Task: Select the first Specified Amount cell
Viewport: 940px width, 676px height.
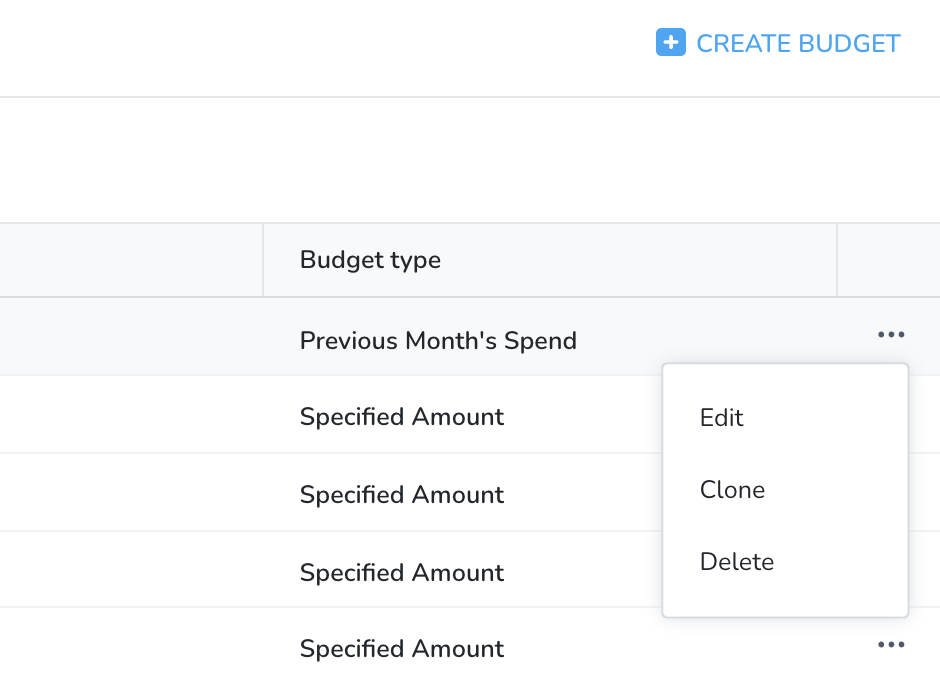Action: click(402, 417)
